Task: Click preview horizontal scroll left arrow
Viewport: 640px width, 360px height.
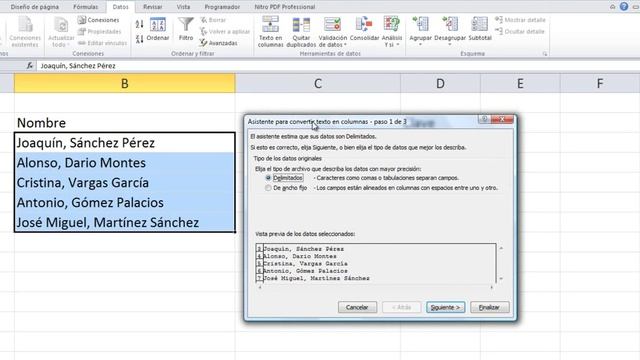Action: [x=260, y=287]
